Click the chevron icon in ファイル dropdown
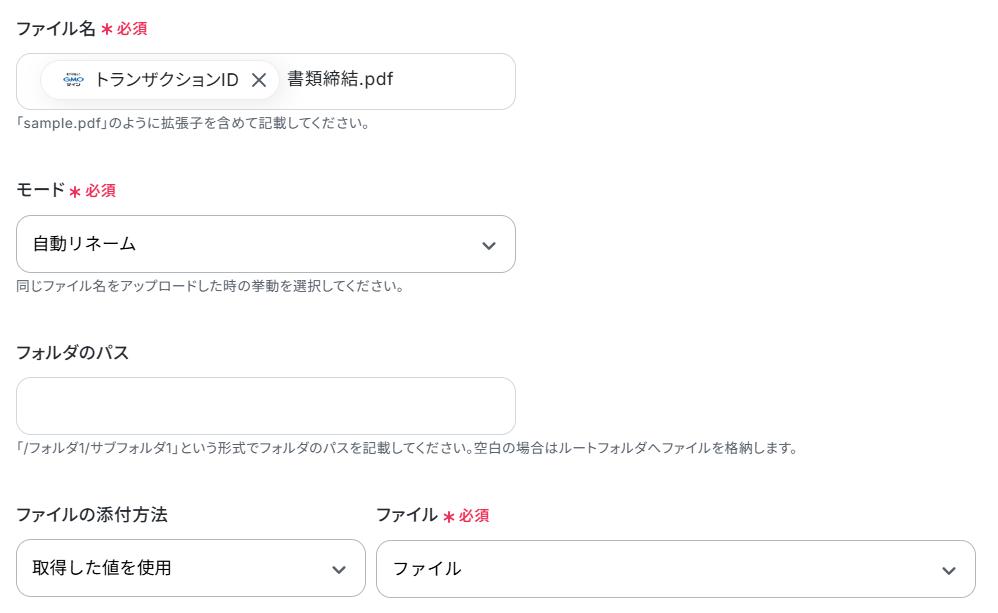Screen dimensions: 998x613 (948, 570)
